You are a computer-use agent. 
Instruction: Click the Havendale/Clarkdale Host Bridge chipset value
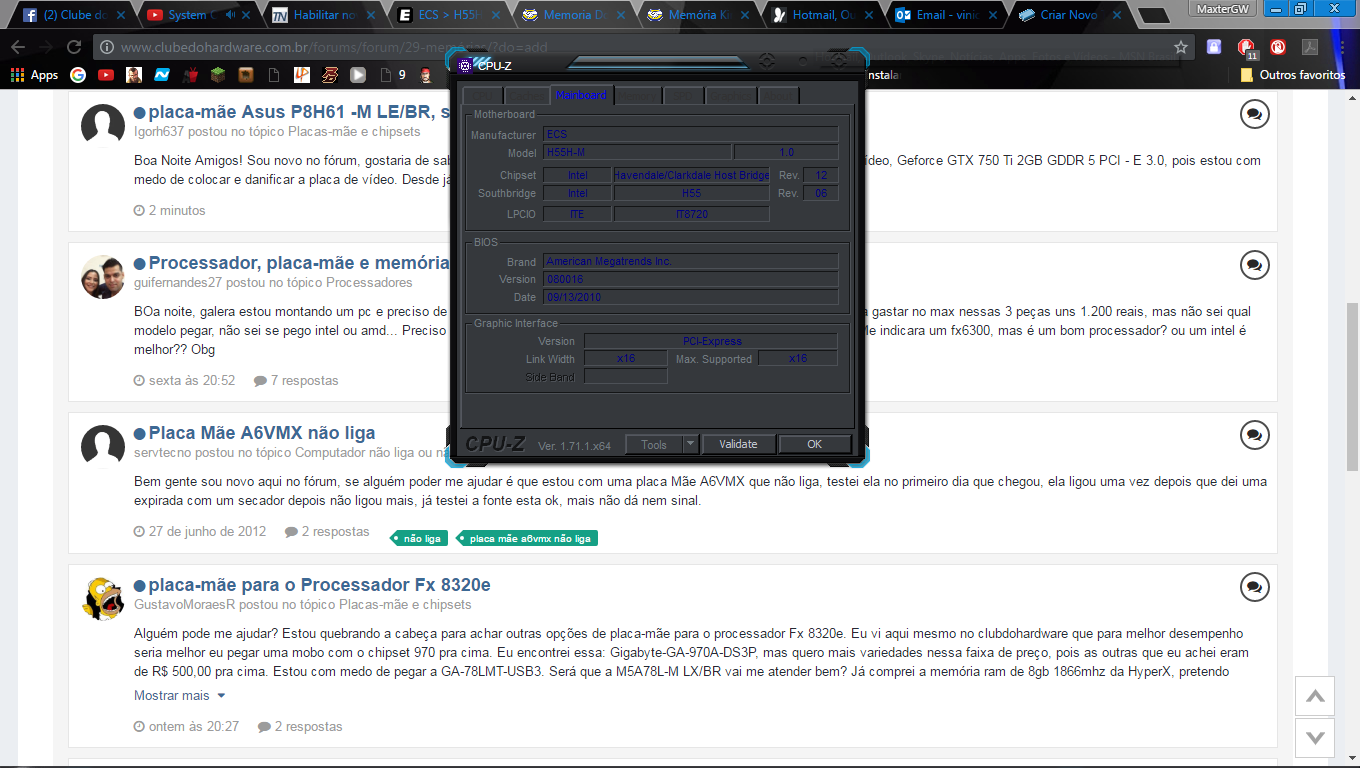pos(692,175)
